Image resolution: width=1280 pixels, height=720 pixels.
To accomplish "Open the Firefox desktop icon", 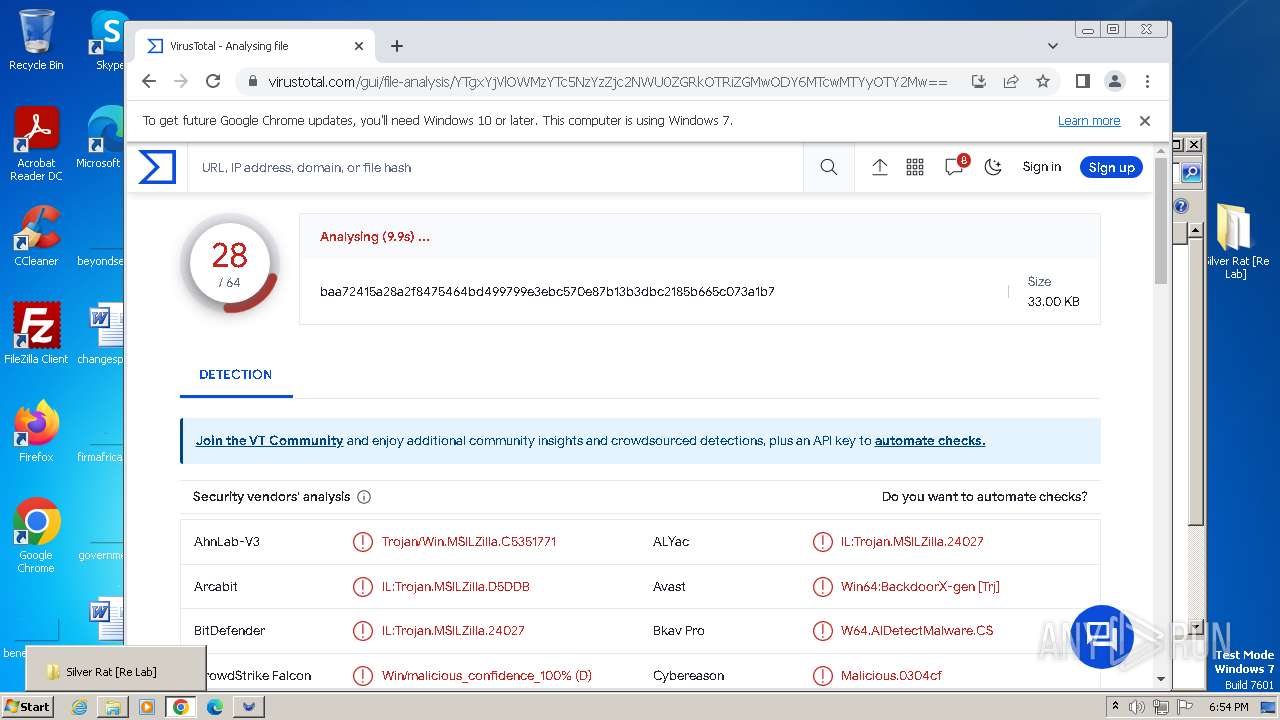I will coord(36,432).
